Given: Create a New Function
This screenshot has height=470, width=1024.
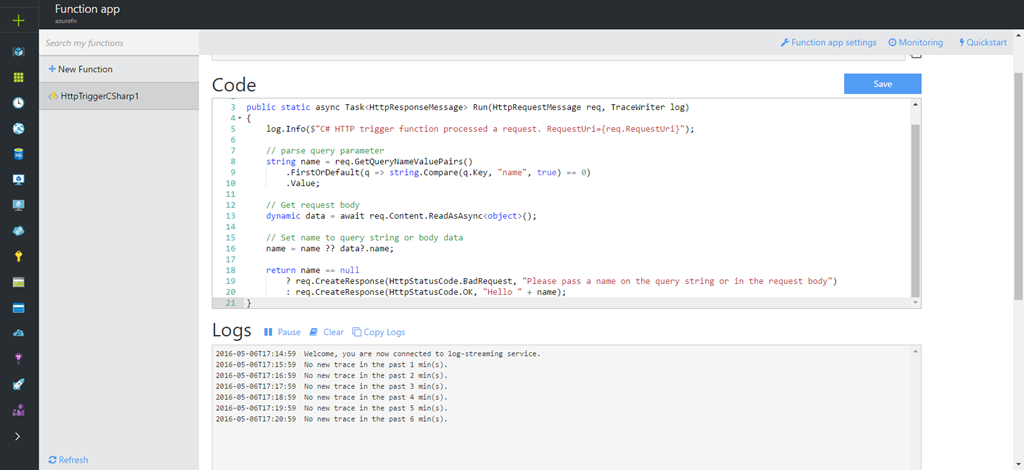Looking at the screenshot, I should (80, 69).
